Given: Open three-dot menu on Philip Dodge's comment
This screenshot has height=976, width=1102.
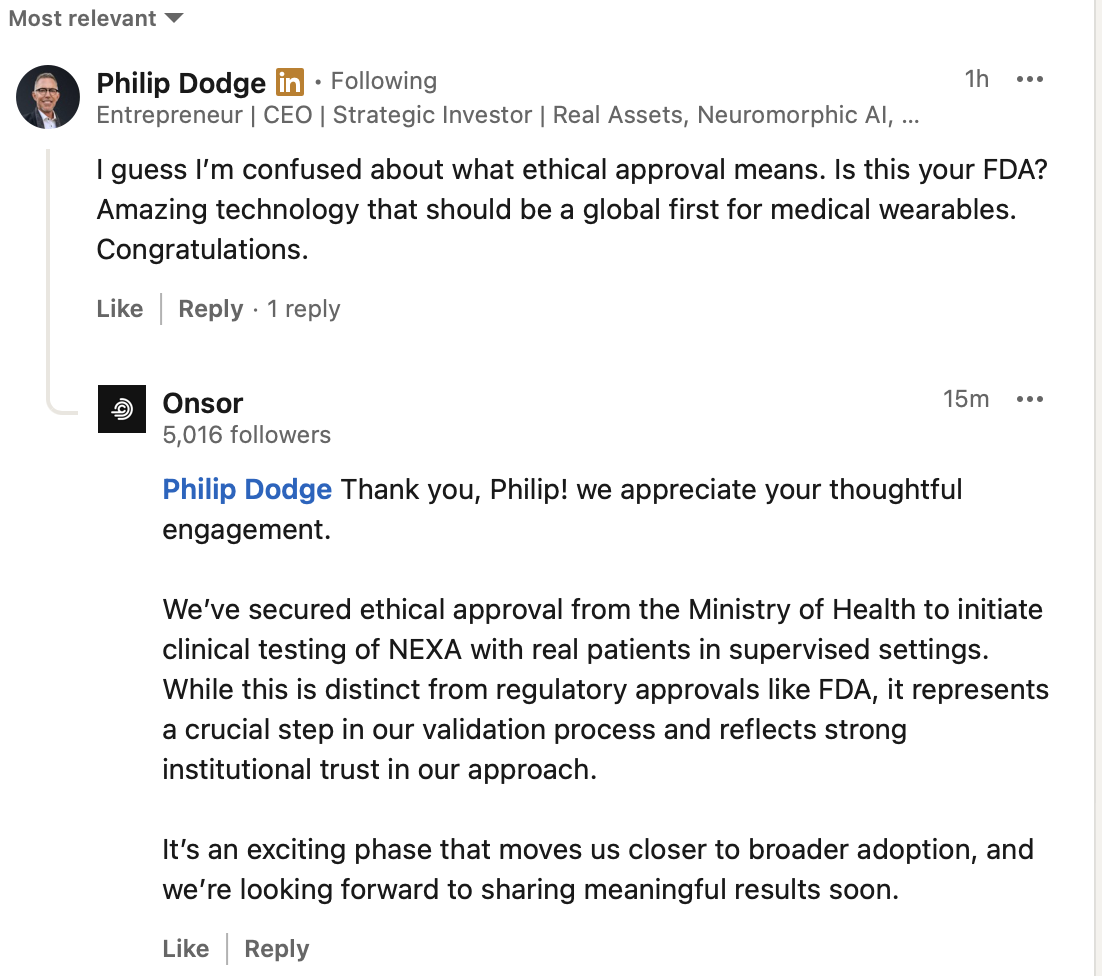Looking at the screenshot, I should pyautogui.click(x=1030, y=79).
